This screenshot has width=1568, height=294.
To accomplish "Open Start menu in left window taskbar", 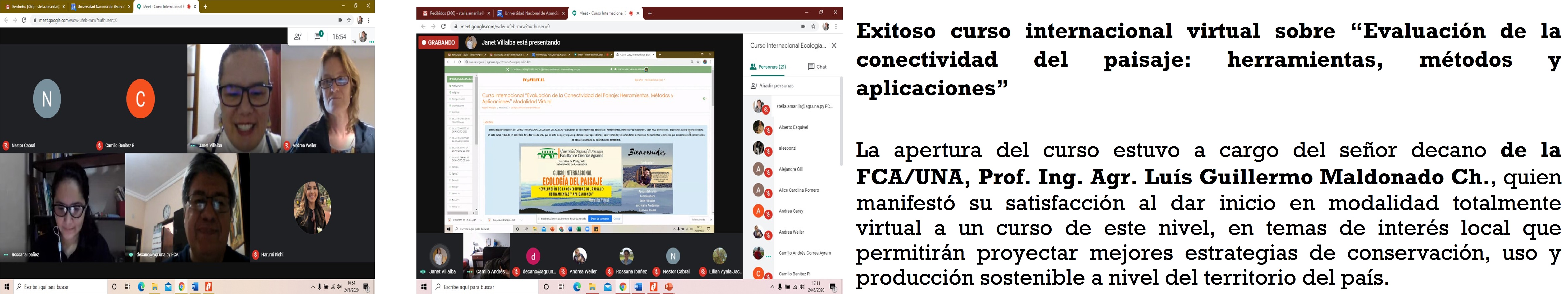I will [7, 287].
